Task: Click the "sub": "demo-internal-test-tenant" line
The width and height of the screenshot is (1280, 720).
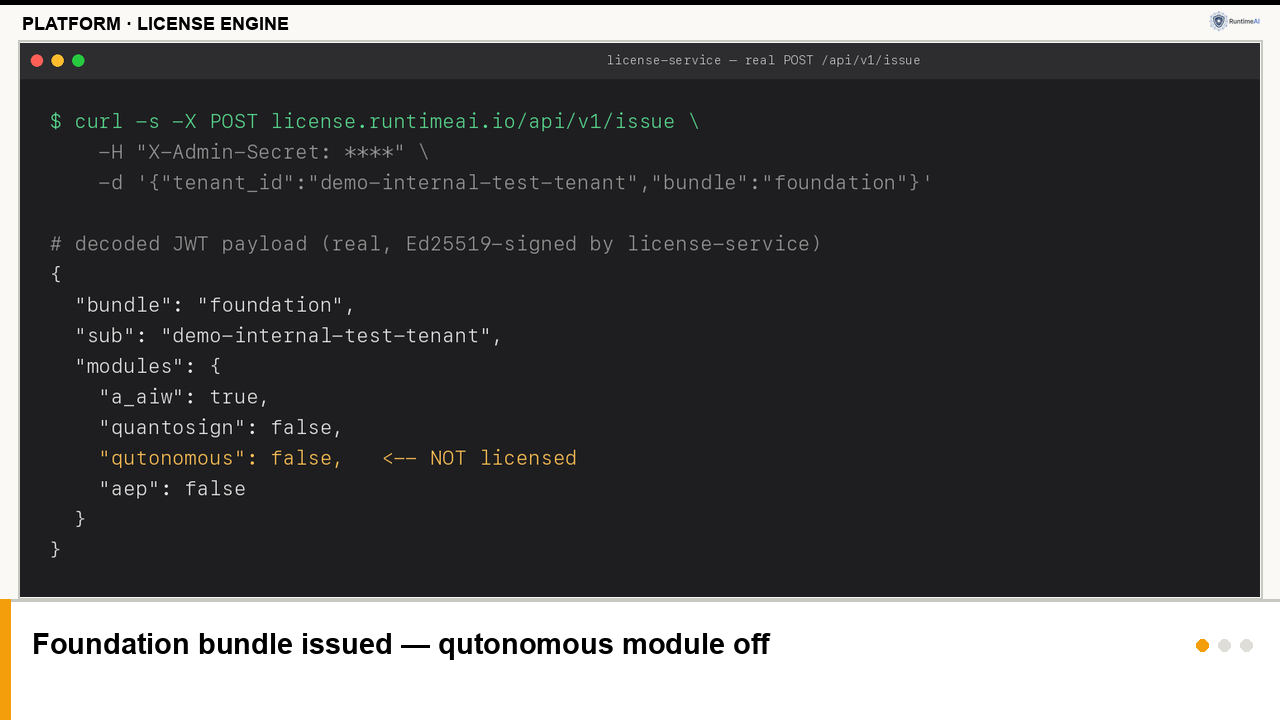Action: (289, 336)
